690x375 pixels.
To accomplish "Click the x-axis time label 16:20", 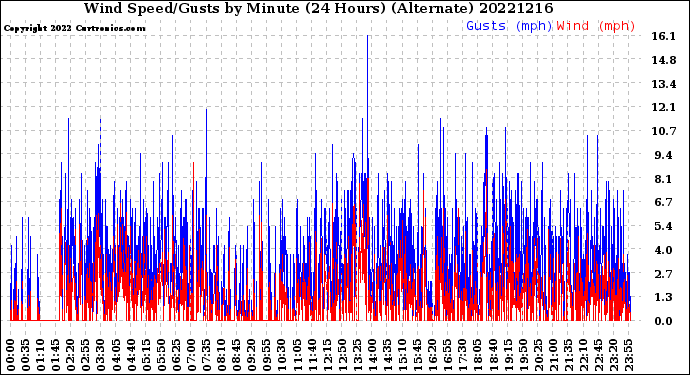I will click(433, 355).
